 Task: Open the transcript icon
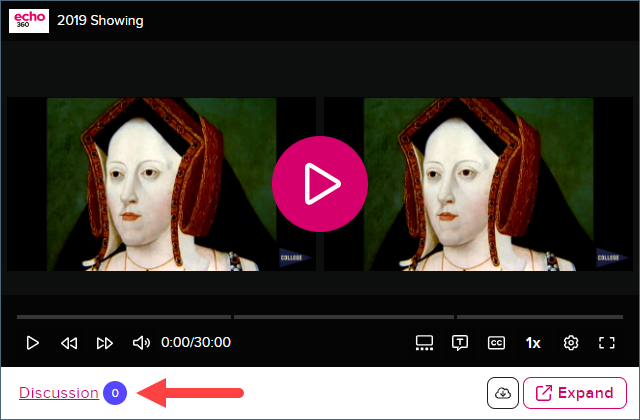(x=460, y=343)
